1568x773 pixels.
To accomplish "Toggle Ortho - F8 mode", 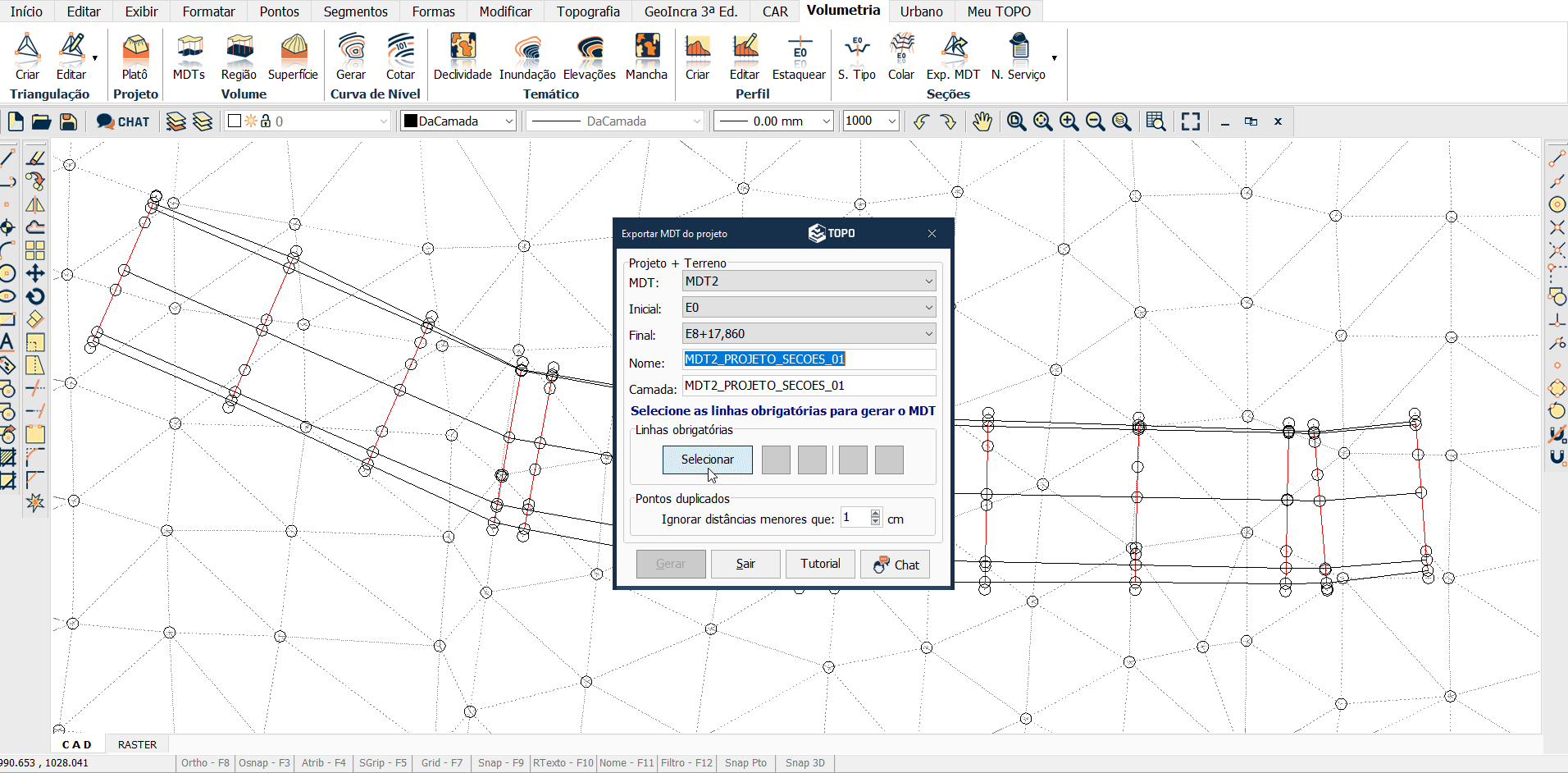I will click(205, 762).
